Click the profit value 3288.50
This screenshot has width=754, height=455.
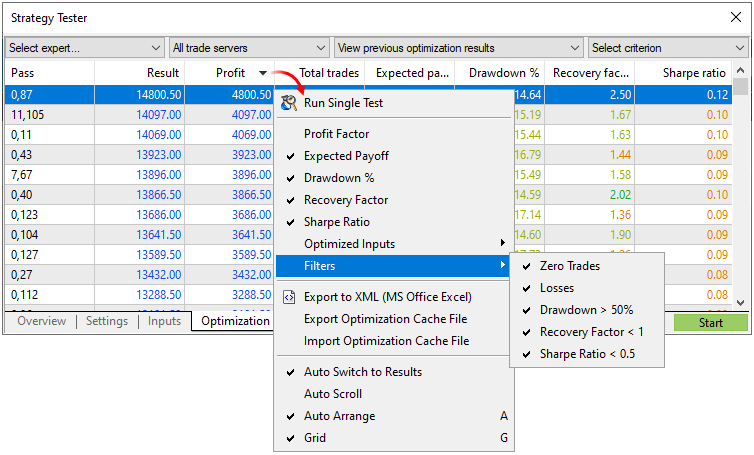coord(251,294)
